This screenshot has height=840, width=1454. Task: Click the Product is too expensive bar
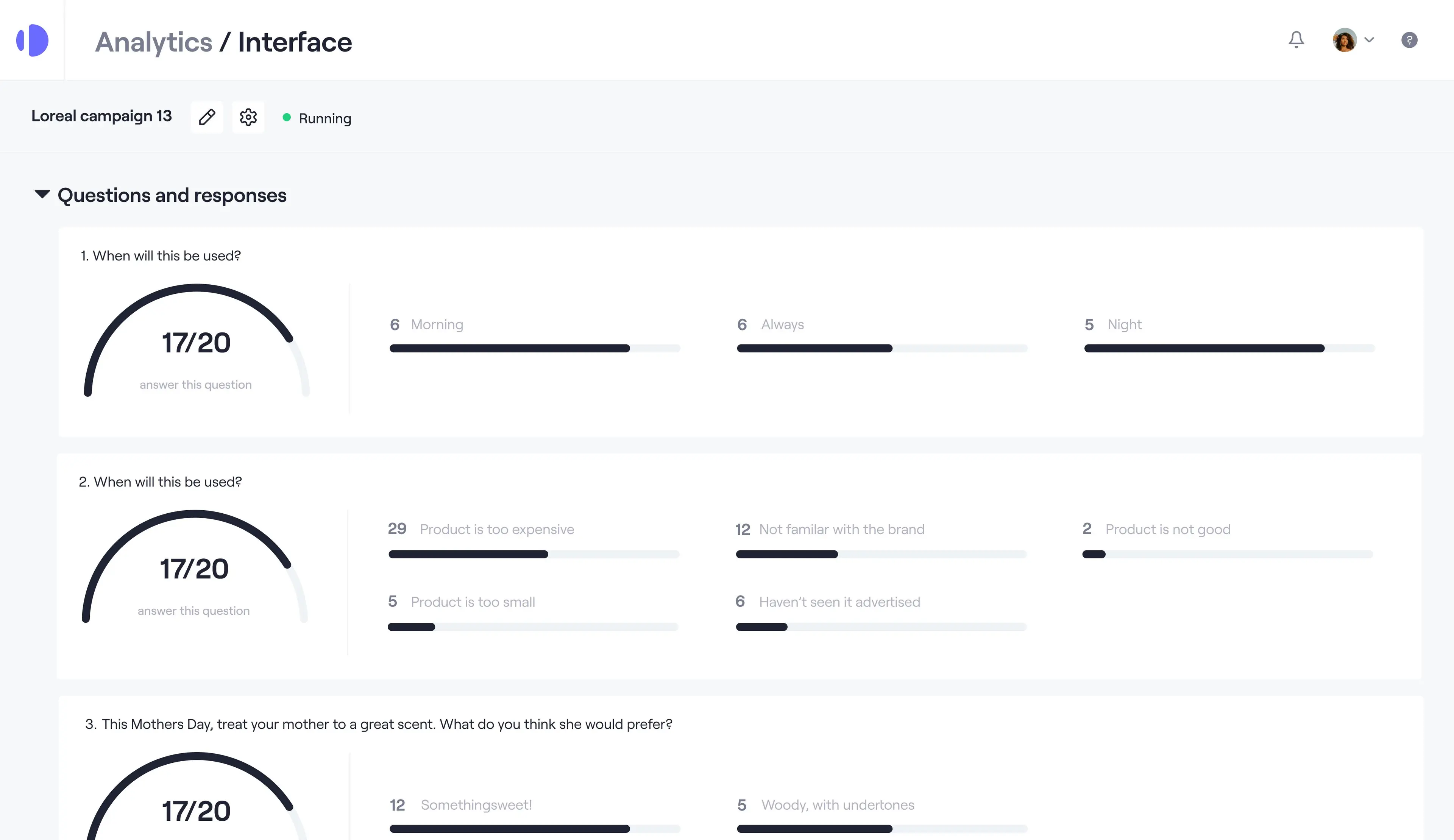(534, 555)
